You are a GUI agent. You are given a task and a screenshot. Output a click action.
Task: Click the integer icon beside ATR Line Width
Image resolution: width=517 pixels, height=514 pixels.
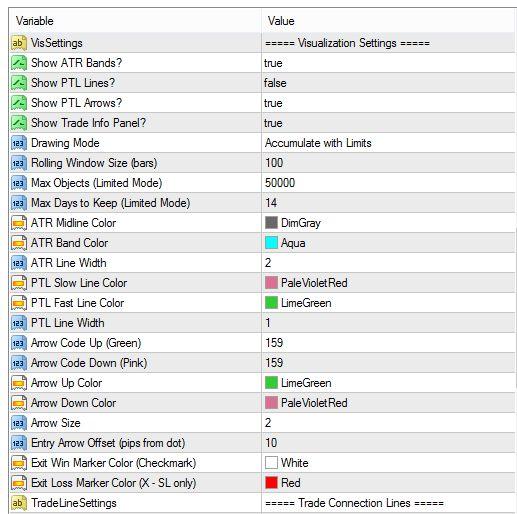click(19, 263)
